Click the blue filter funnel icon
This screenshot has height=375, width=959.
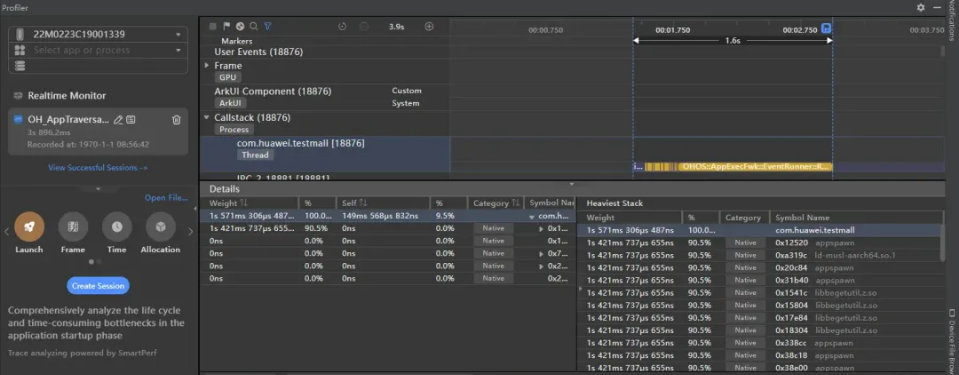267,26
